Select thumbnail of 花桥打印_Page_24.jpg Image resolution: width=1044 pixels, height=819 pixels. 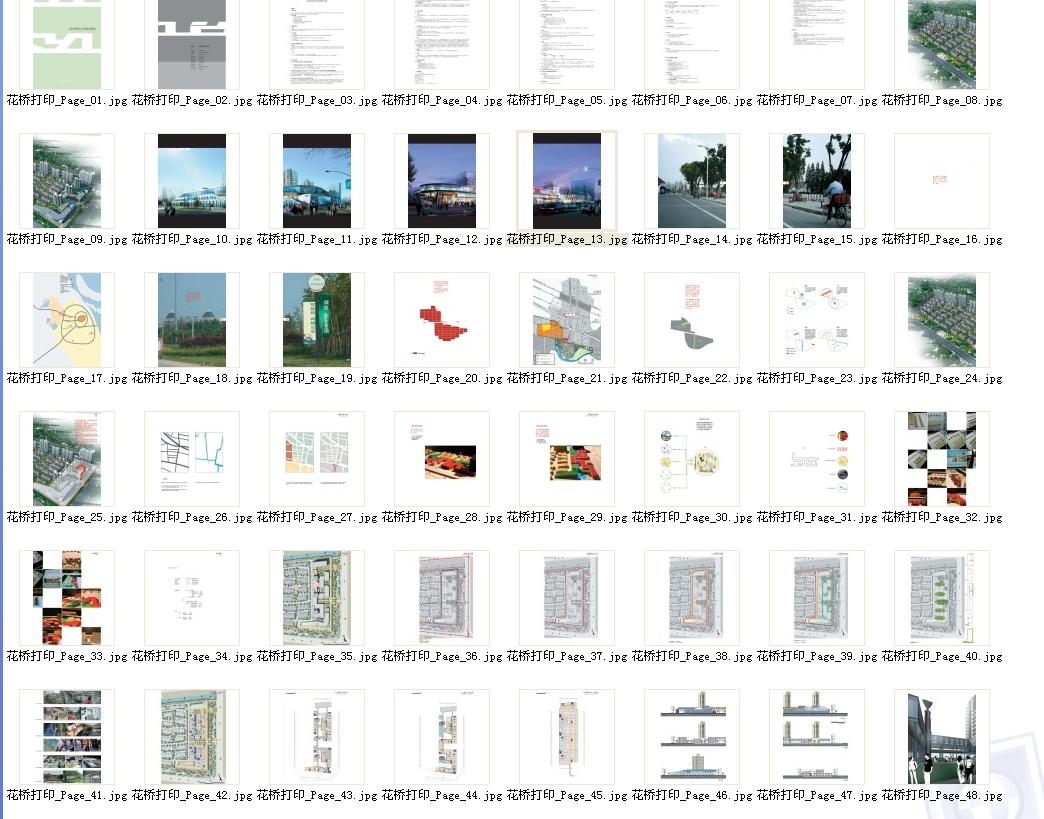[x=941, y=320]
